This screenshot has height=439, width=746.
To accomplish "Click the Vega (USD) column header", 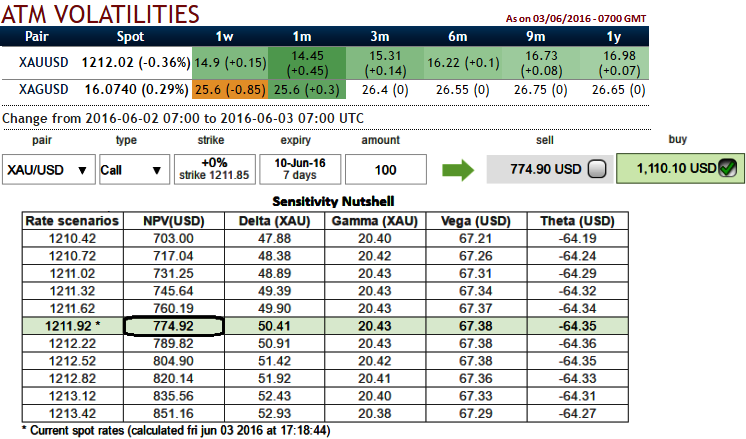I will (476, 221).
